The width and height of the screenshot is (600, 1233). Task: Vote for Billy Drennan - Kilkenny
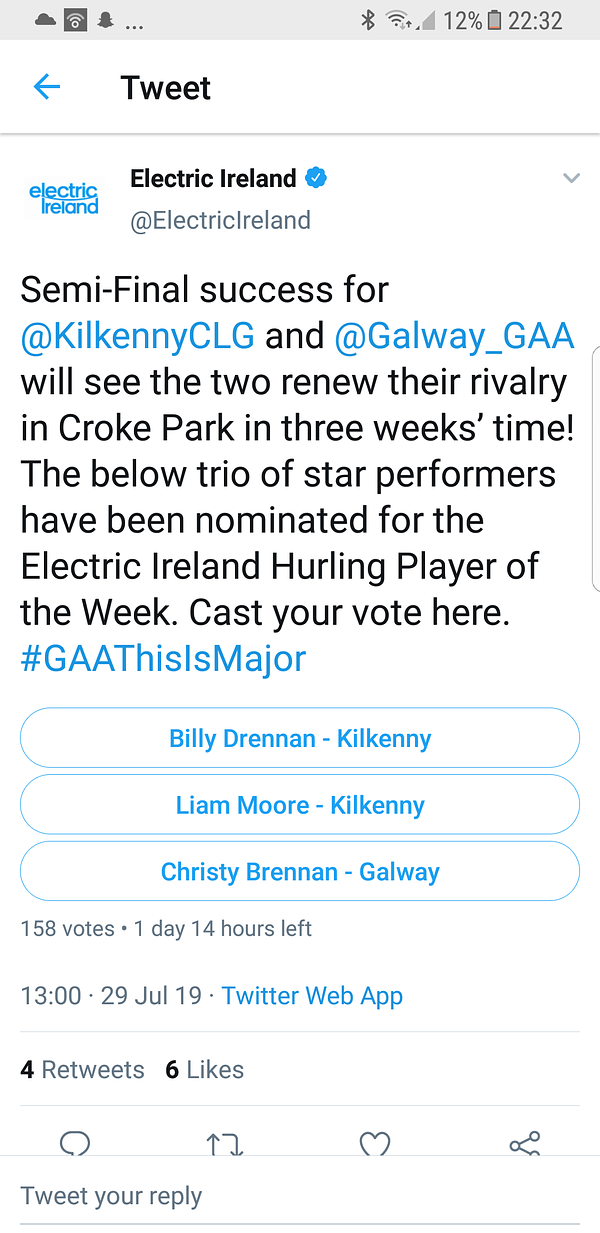[x=300, y=739]
